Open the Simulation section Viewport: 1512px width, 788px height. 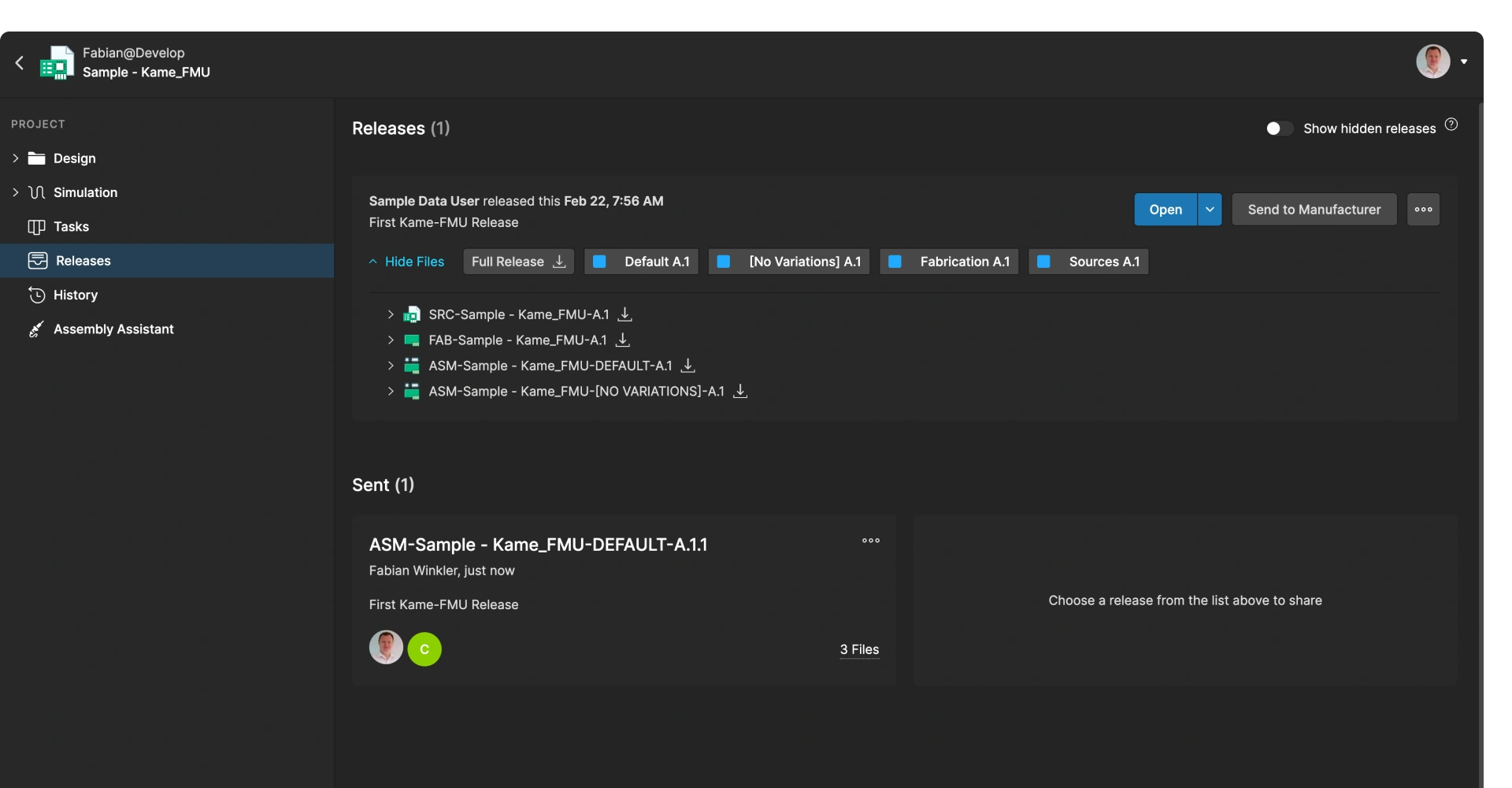click(x=85, y=192)
